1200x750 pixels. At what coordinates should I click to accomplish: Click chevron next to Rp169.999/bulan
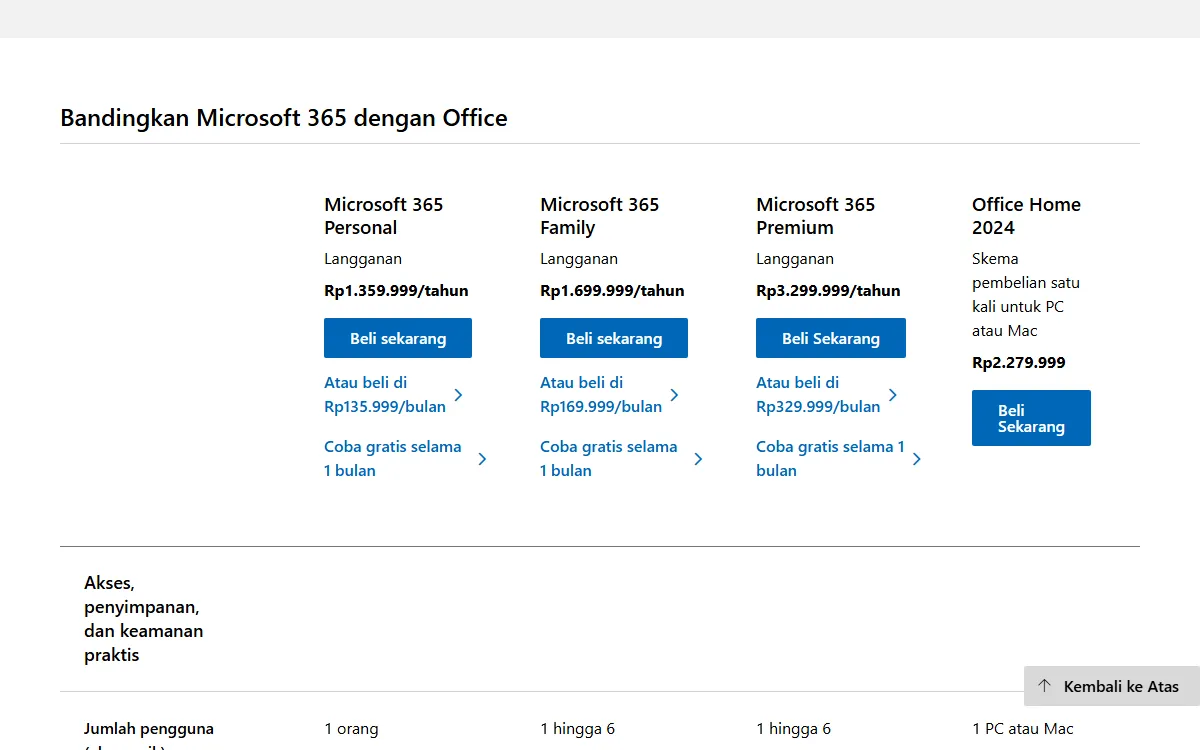point(674,395)
